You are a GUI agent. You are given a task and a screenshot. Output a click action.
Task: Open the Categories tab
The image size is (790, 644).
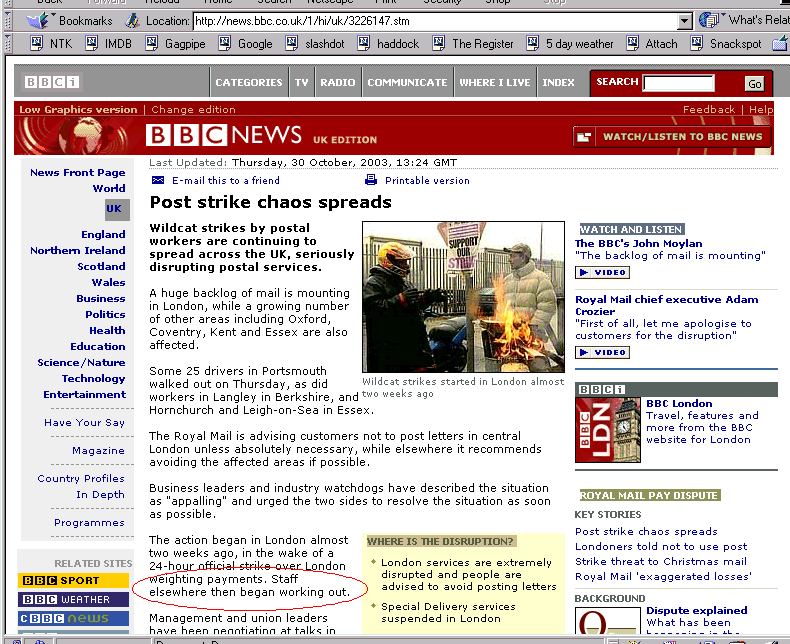pos(249,82)
